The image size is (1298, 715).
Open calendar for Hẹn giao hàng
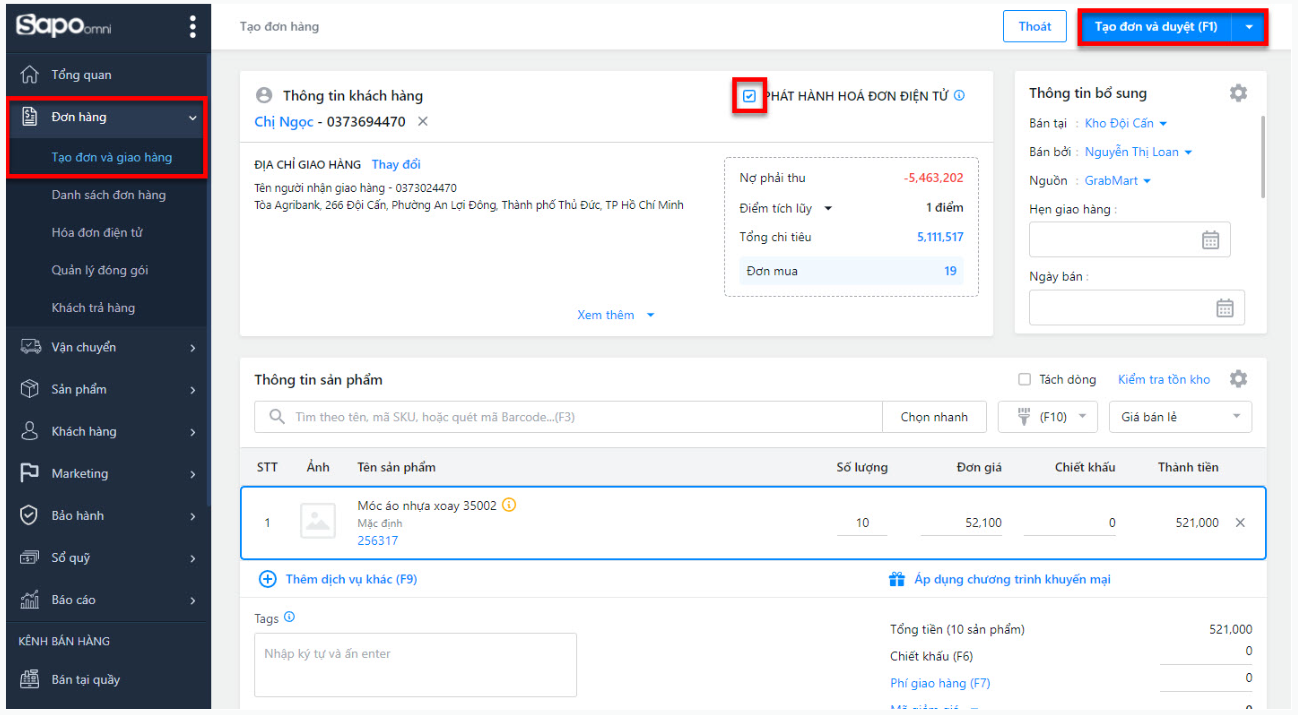(1210, 240)
